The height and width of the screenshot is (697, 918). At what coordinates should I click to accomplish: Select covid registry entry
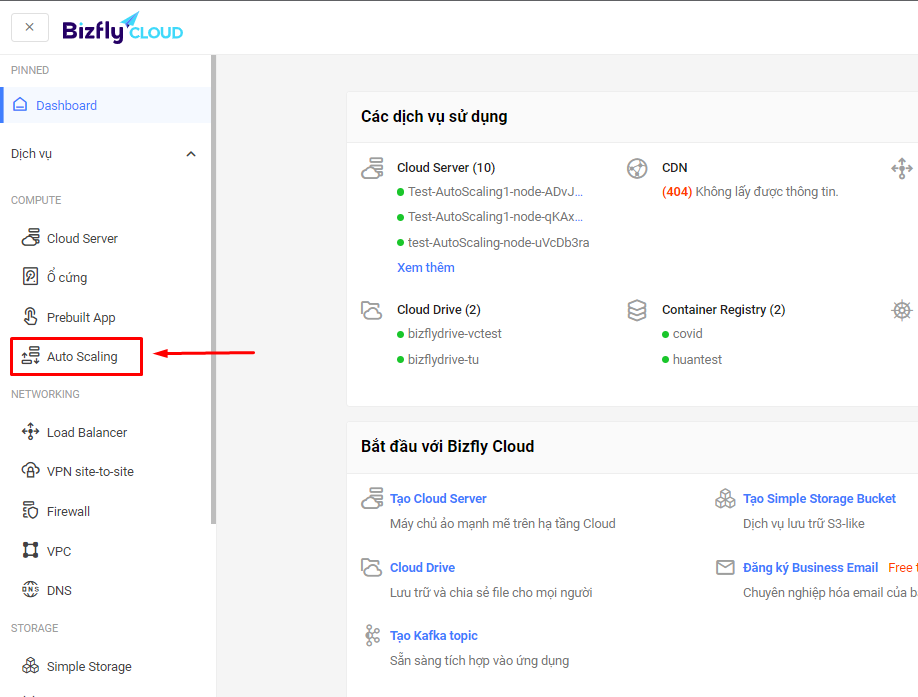pyautogui.click(x=687, y=334)
